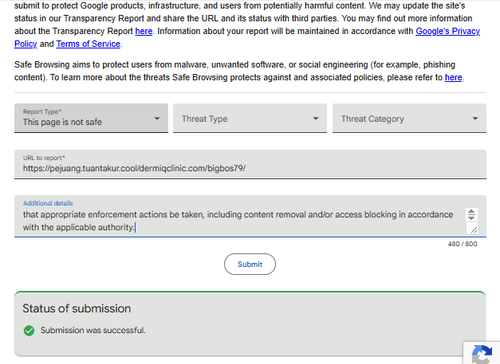Click the textarea scroll stepper arrows
The height and width of the screenshot is (364, 500).
coord(471,214)
